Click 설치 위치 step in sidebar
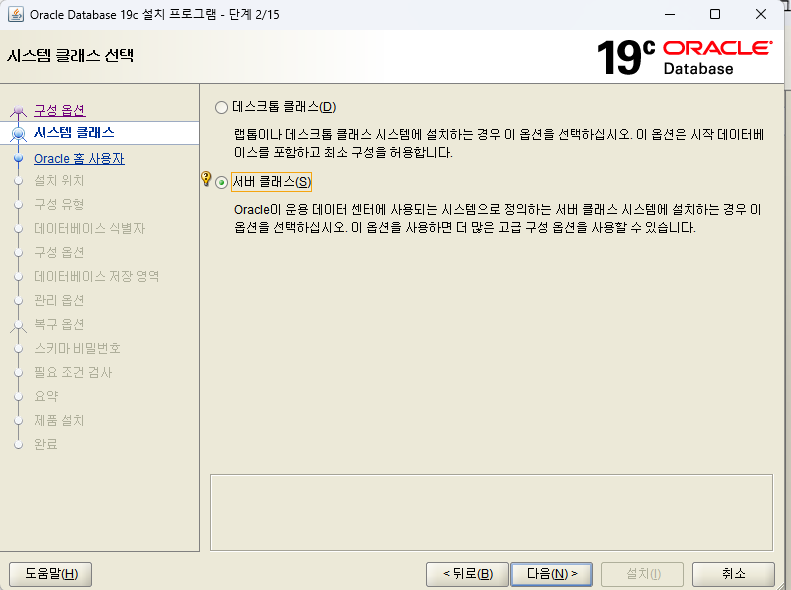 point(59,181)
